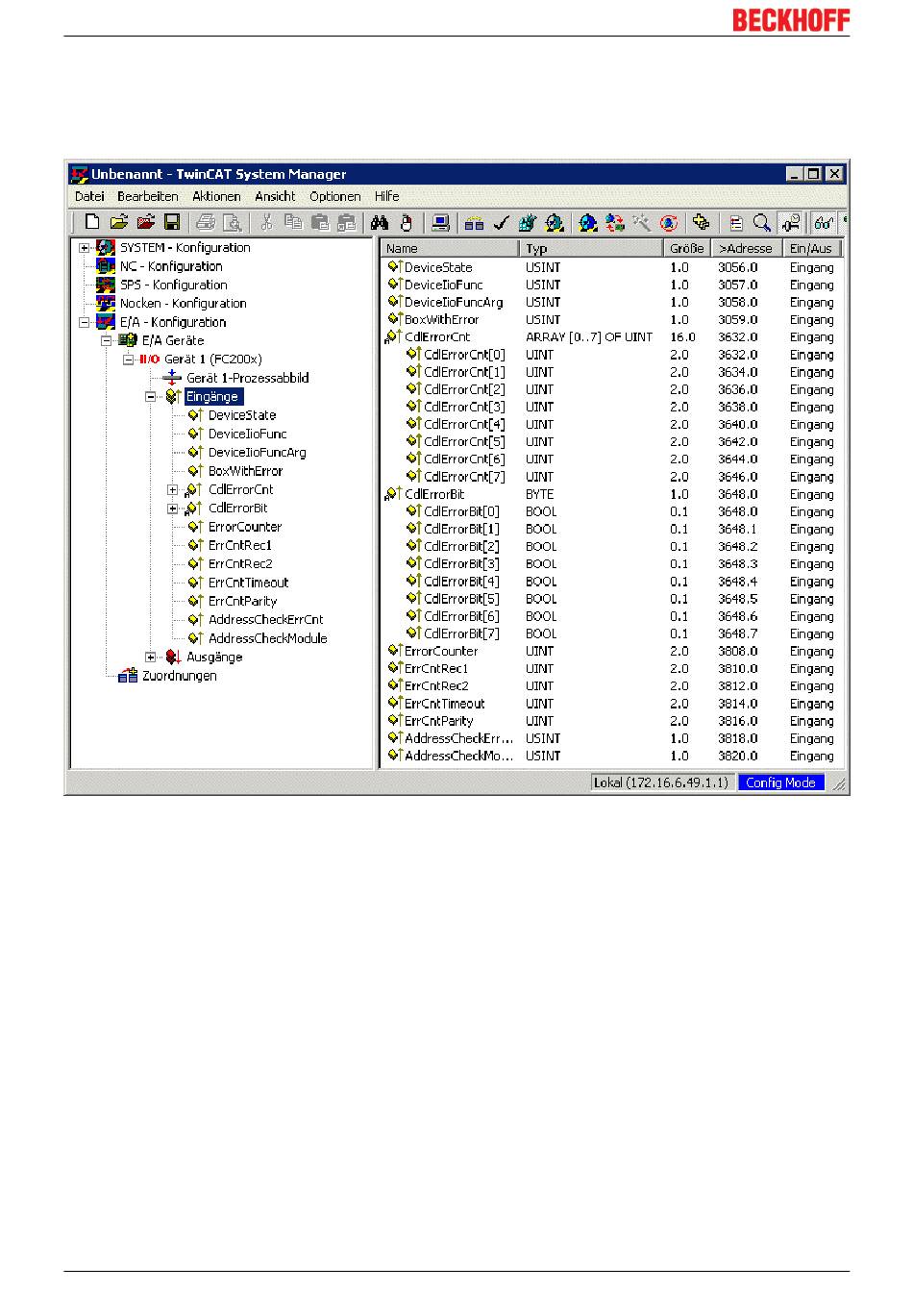Click the red circled target toolbar icon
The width and height of the screenshot is (913, 1316).
(x=669, y=223)
